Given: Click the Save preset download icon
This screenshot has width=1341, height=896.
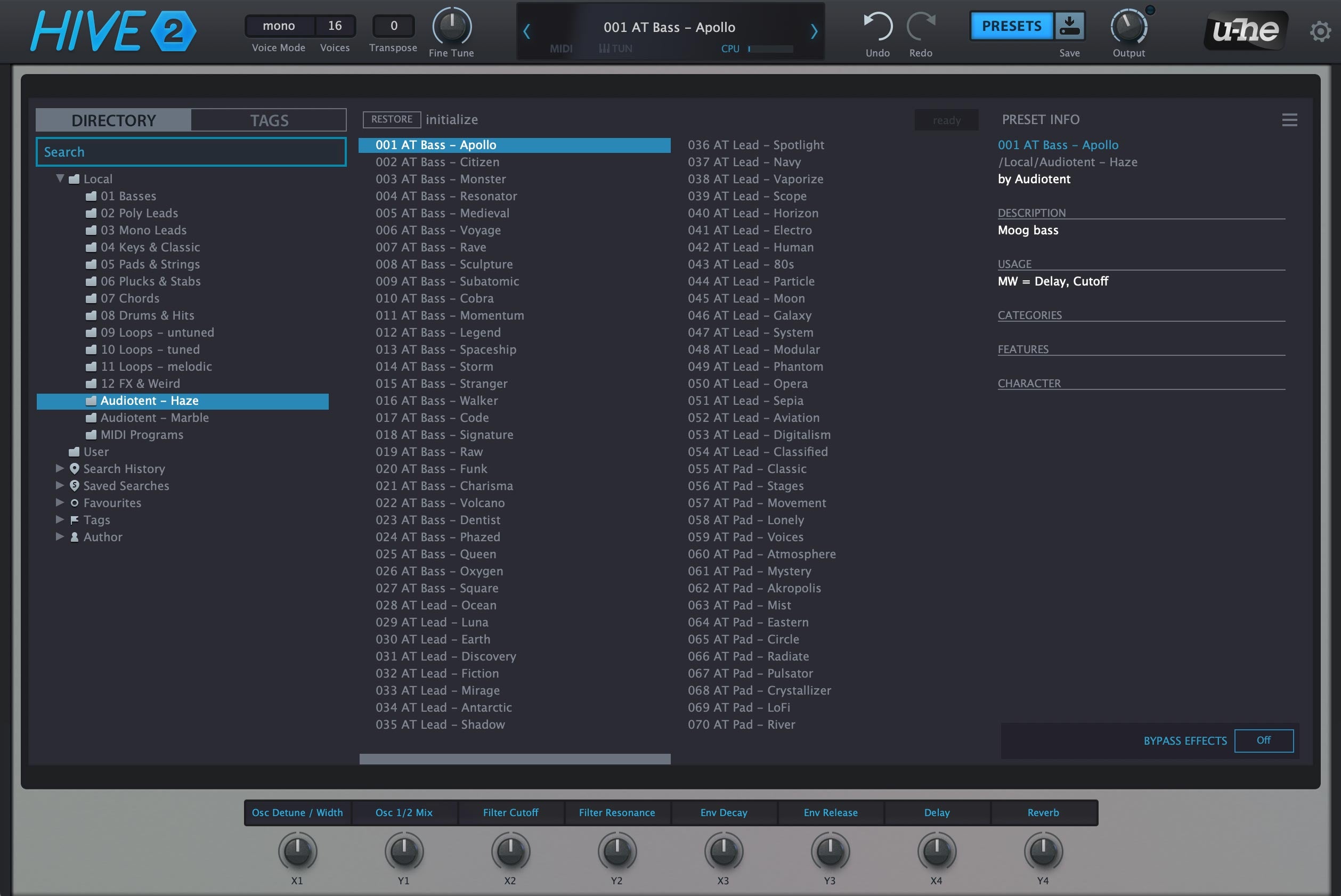Looking at the screenshot, I should [x=1069, y=26].
